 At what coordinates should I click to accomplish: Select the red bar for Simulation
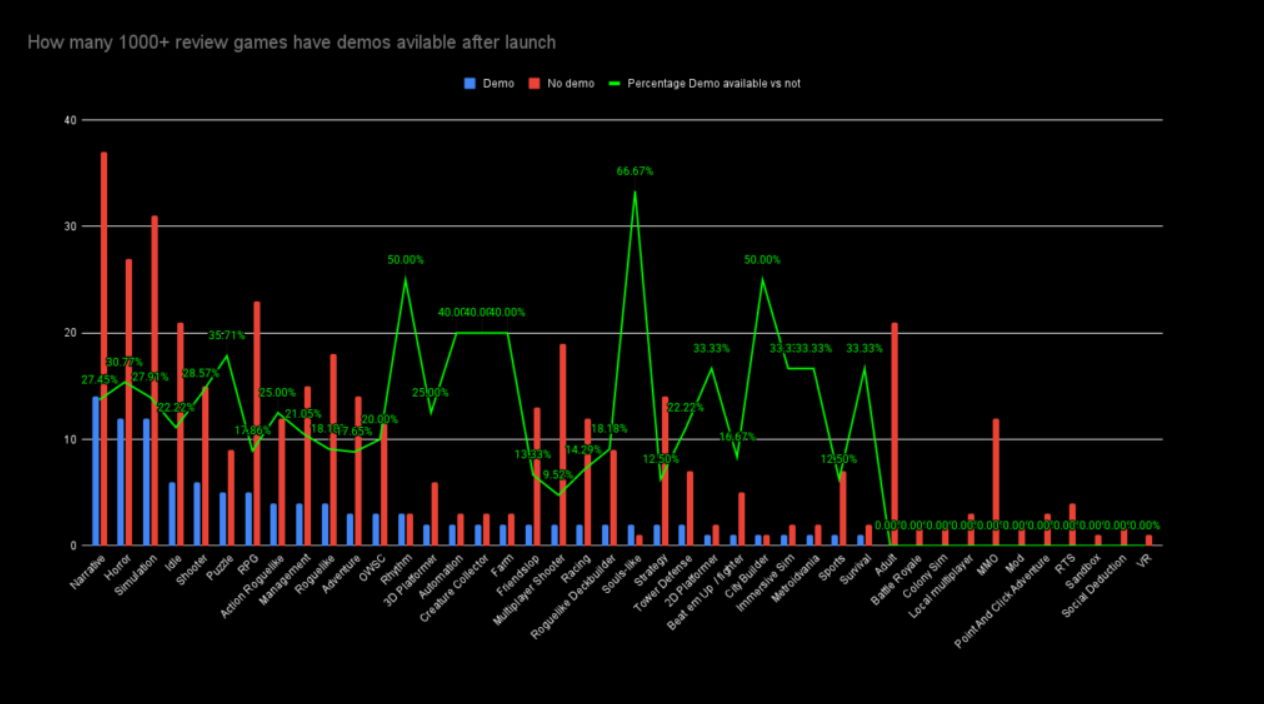[x=154, y=380]
